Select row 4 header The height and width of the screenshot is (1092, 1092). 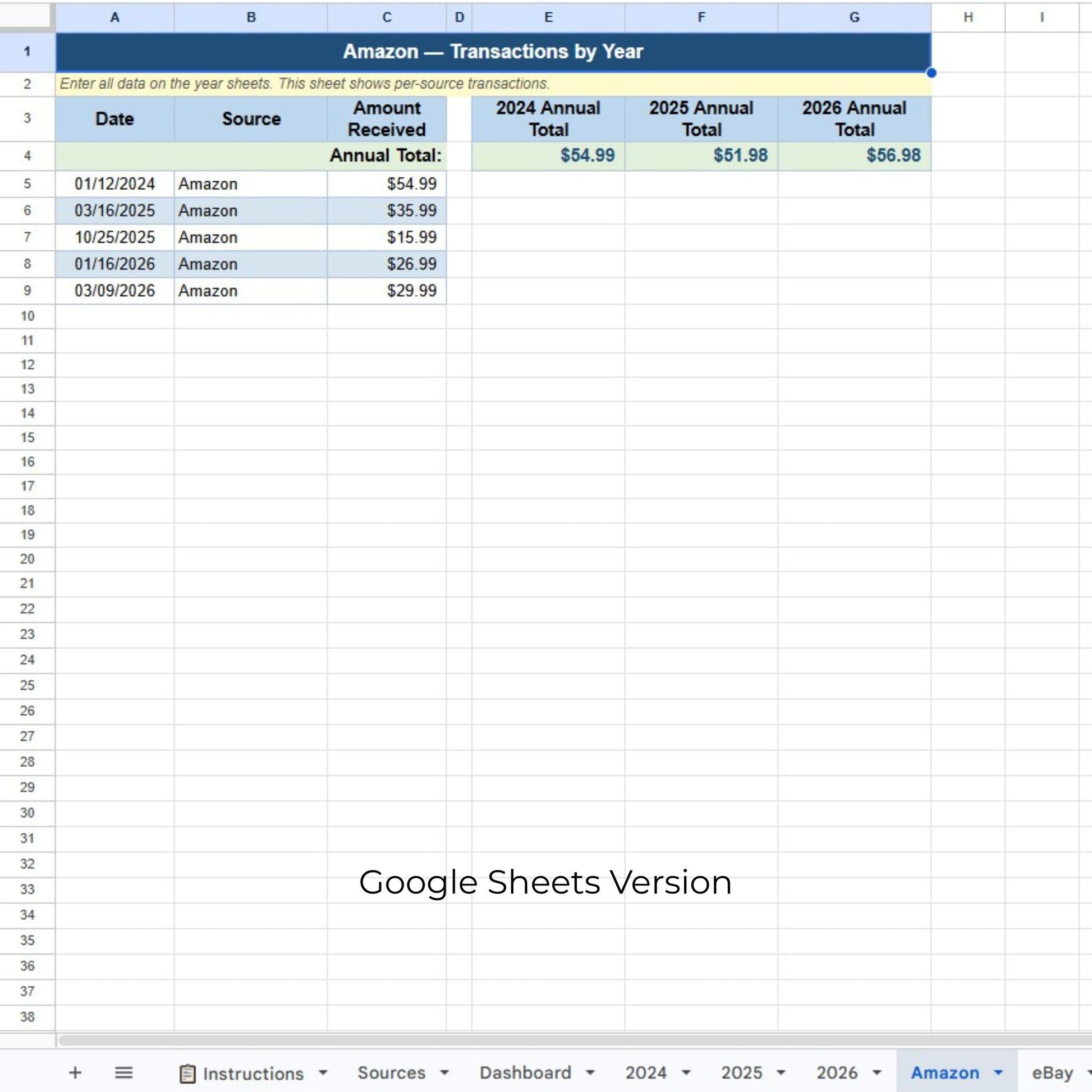click(27, 156)
